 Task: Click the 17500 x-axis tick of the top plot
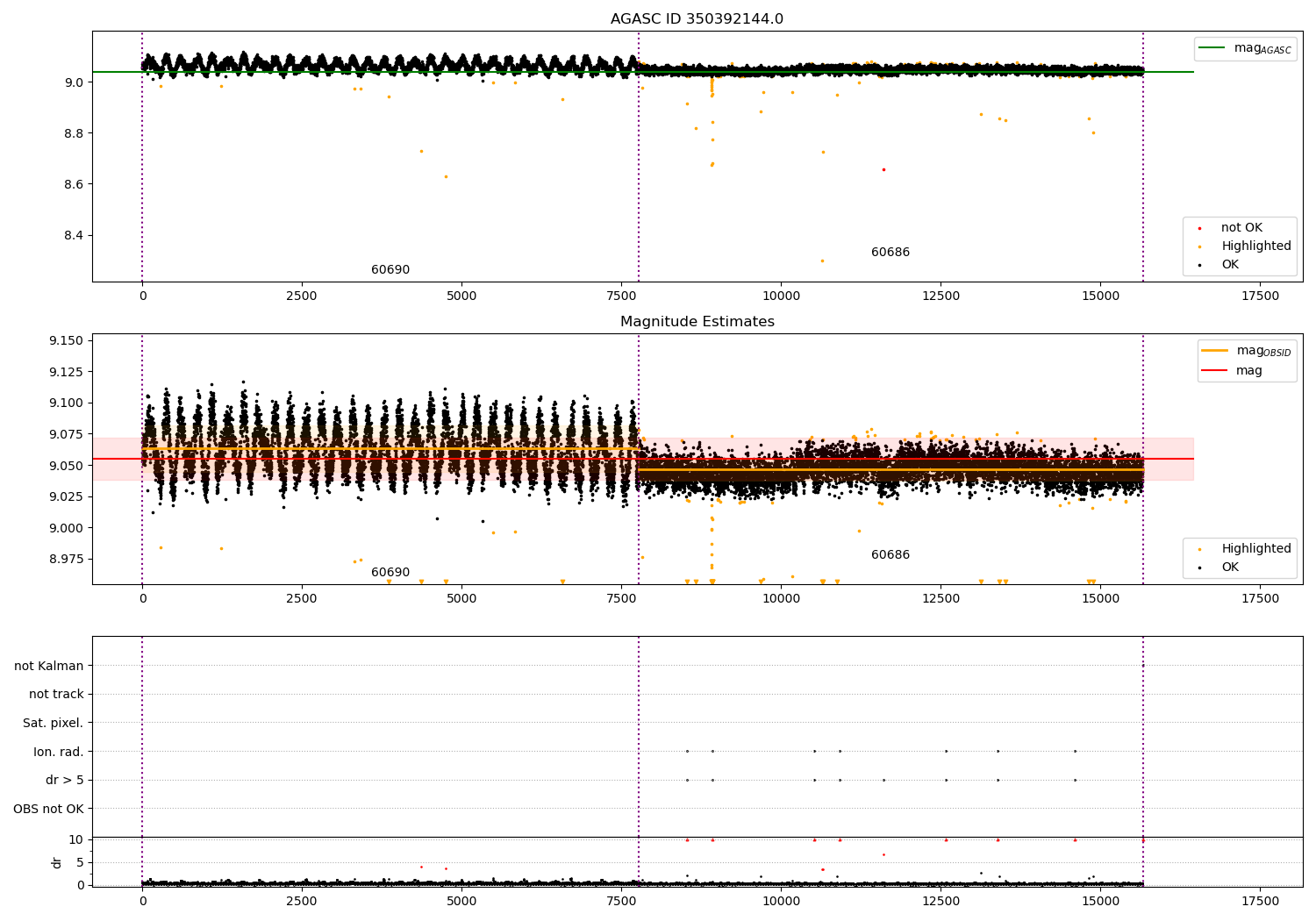[x=1261, y=296]
